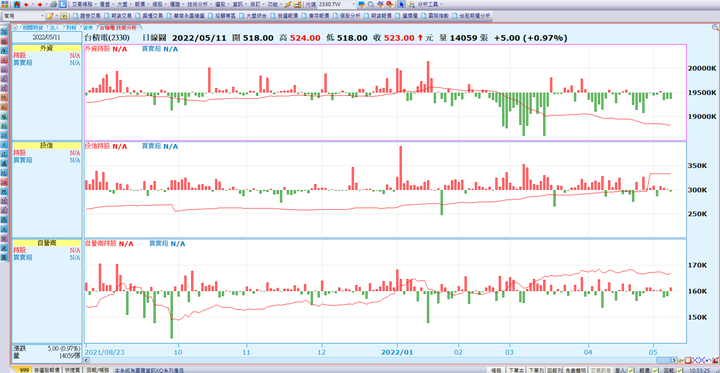Click the pencil note icon beside 常用 dropdown
This screenshot has height=373, width=720.
coord(50,16)
